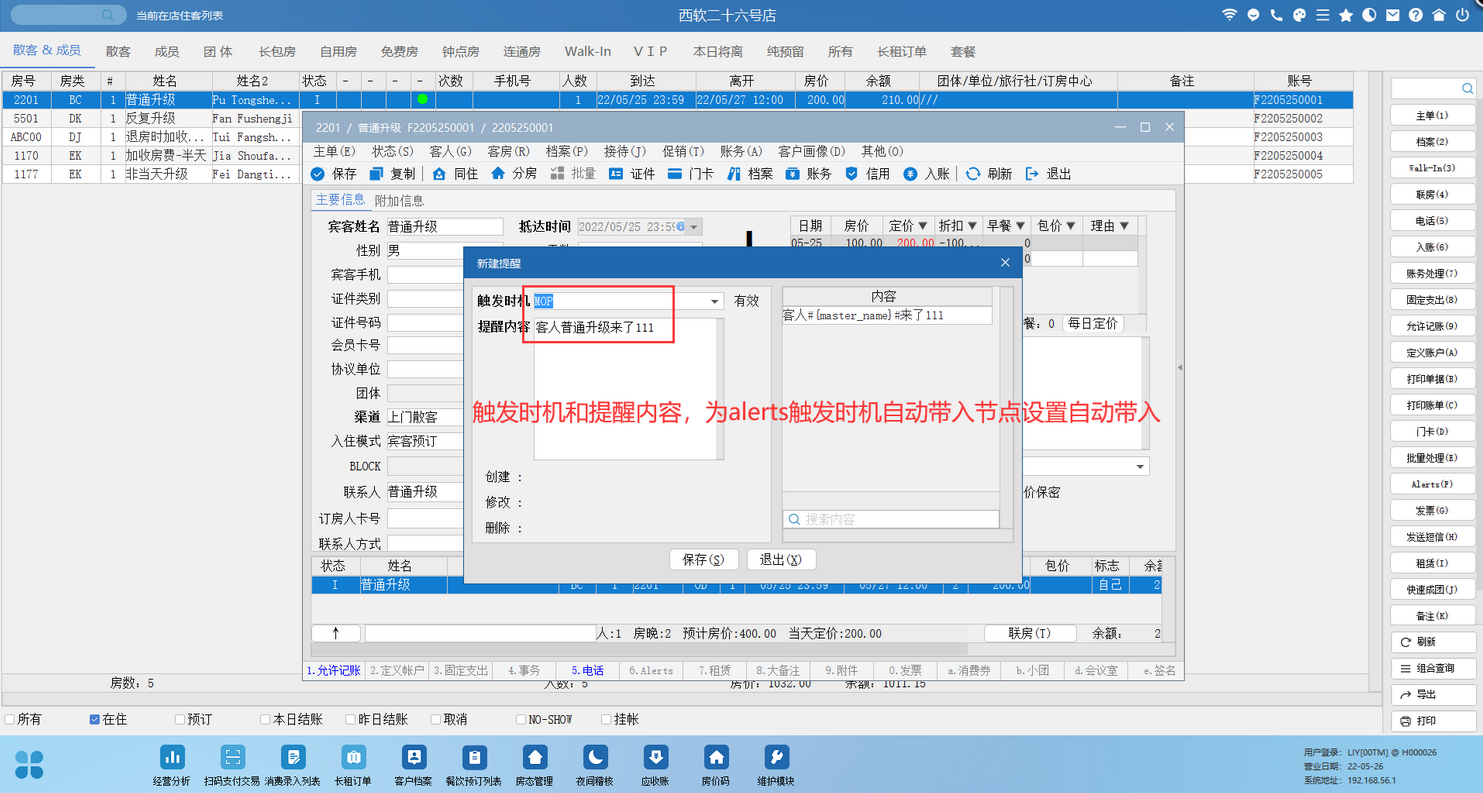Image resolution: width=1483 pixels, height=793 pixels.
Task: Open the 理由 column dropdown
Action: (x=1124, y=226)
